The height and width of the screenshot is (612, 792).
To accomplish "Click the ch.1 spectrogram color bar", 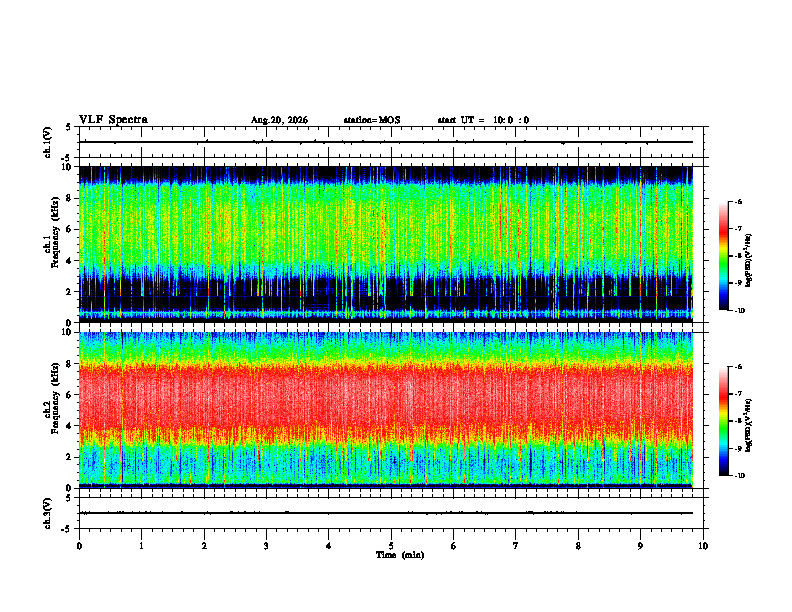I will [x=723, y=256].
